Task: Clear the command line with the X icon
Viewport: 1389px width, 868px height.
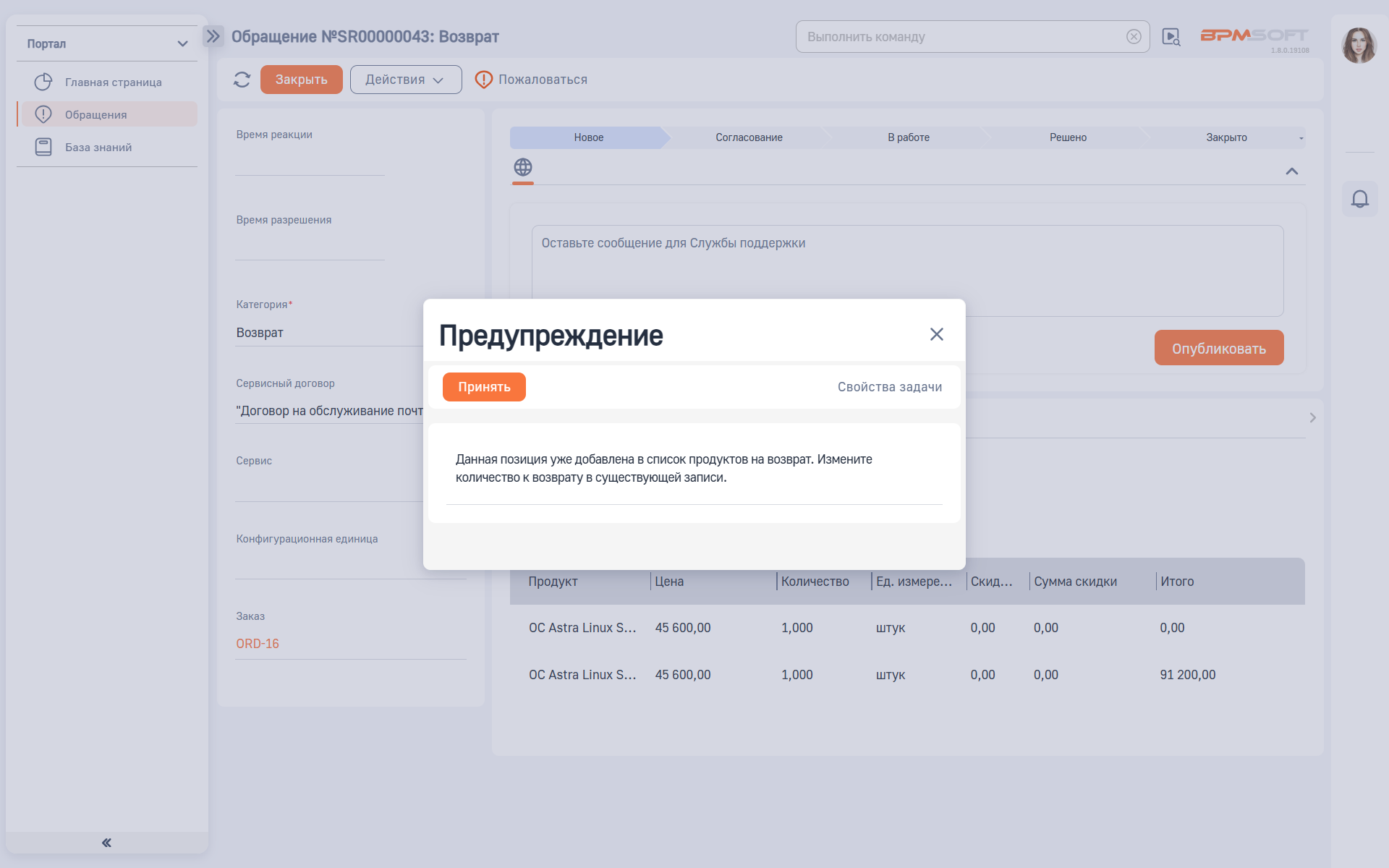Action: point(1133,36)
